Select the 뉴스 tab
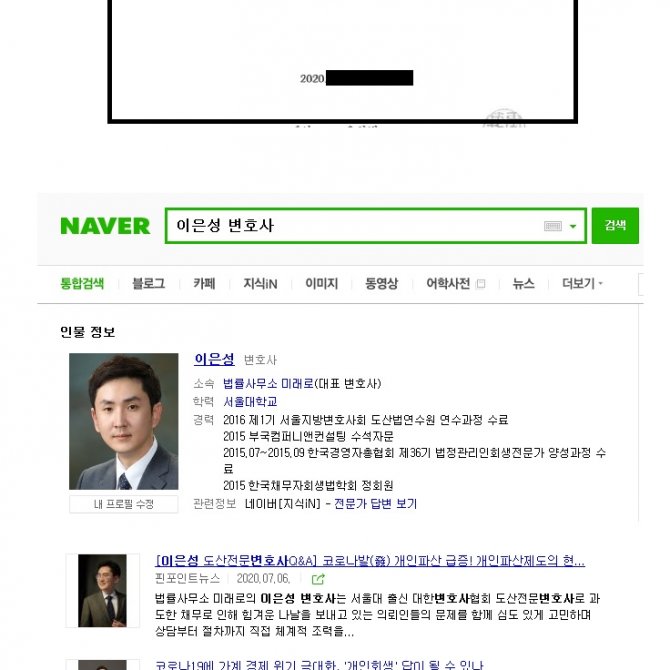Viewport: 670px width, 670px height. [x=523, y=283]
